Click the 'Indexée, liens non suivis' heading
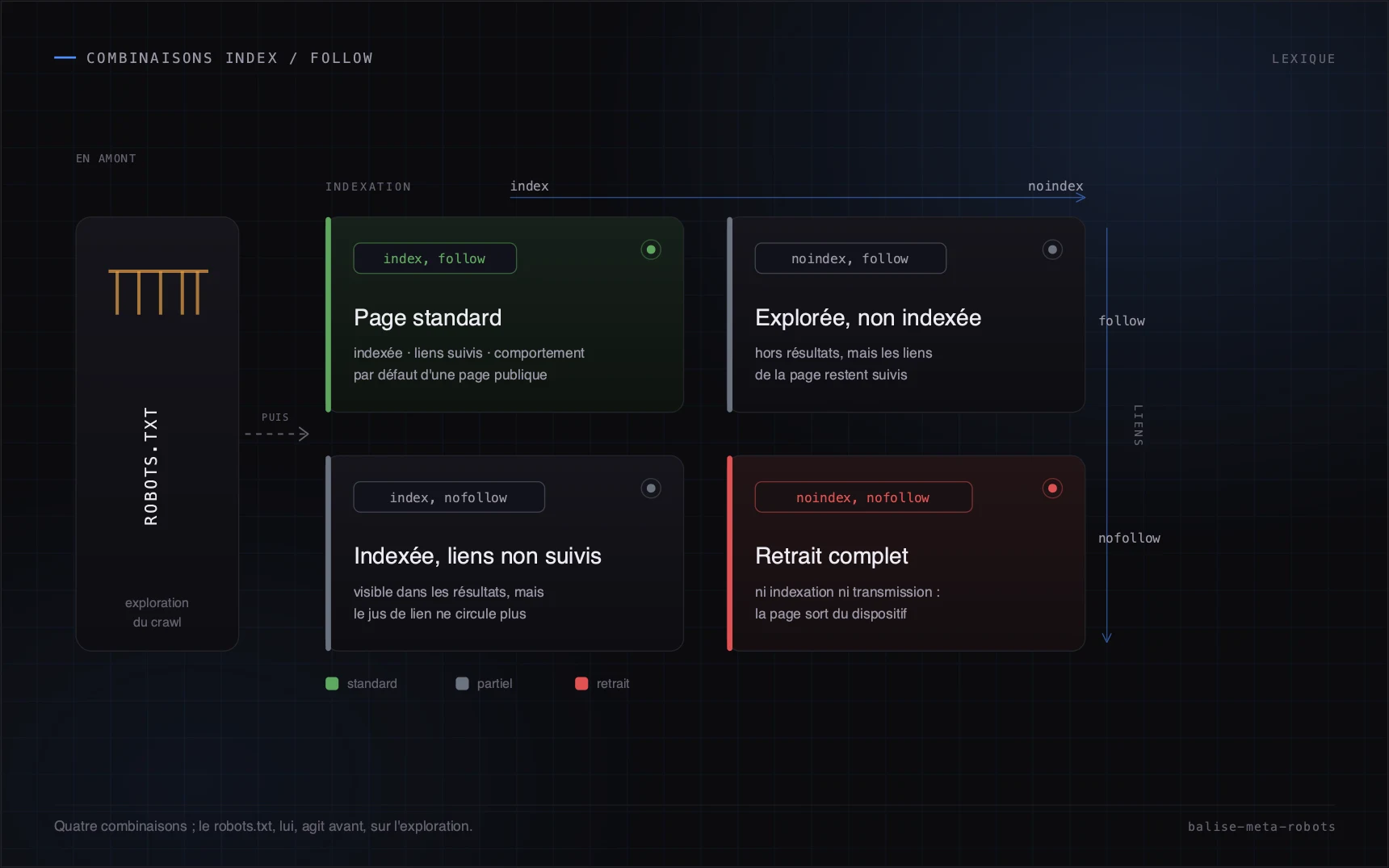 tap(477, 556)
